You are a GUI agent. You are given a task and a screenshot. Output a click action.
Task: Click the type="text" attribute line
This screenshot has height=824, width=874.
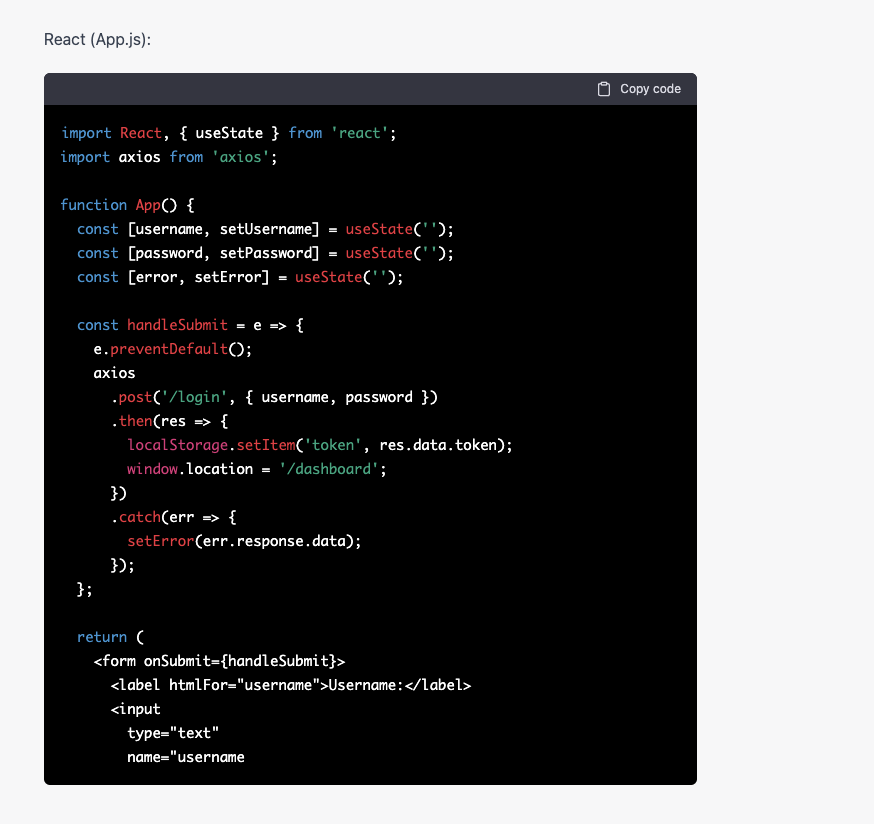pyautogui.click(x=173, y=733)
